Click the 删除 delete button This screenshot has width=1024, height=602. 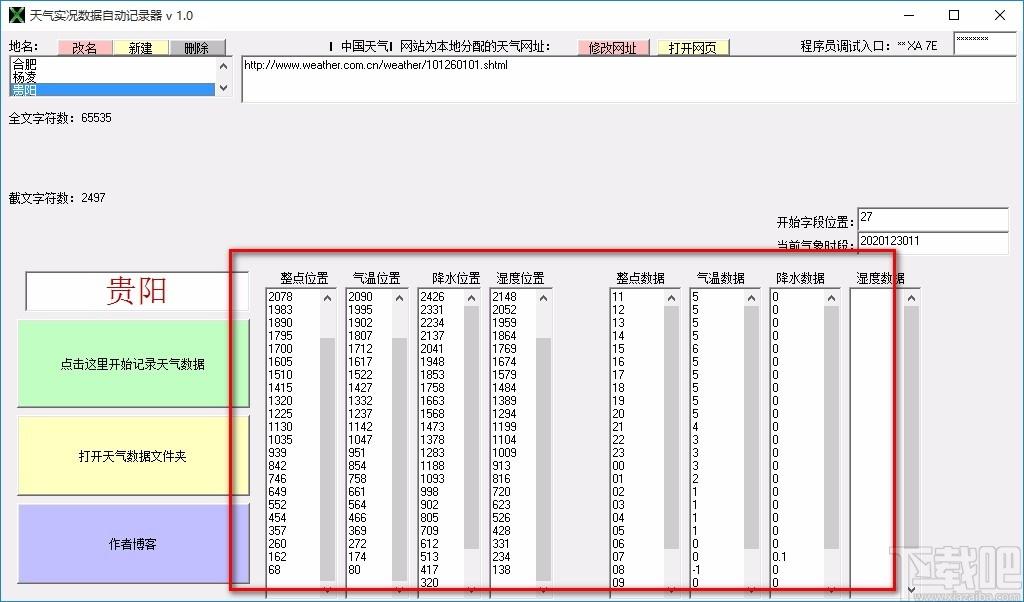point(197,48)
